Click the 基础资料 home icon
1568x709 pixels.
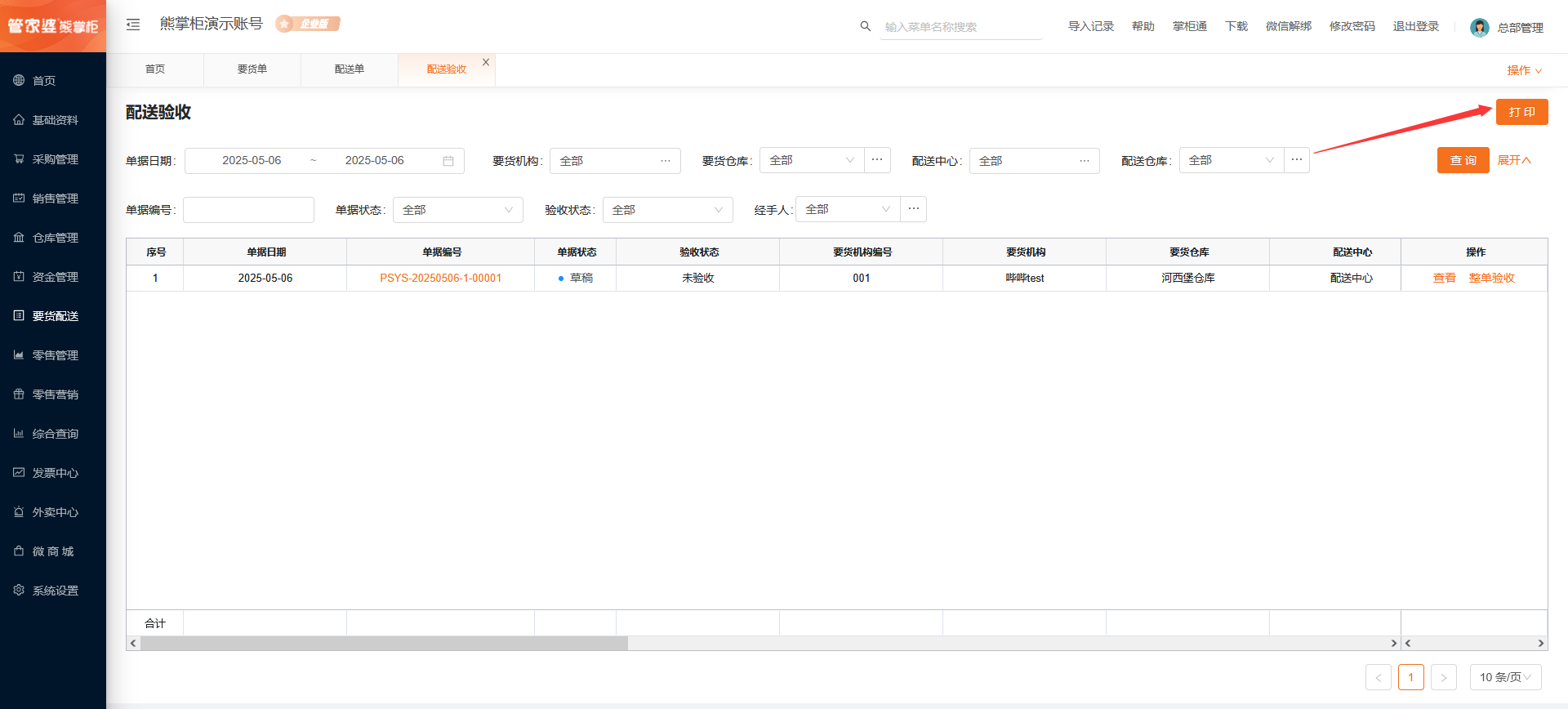click(x=19, y=119)
